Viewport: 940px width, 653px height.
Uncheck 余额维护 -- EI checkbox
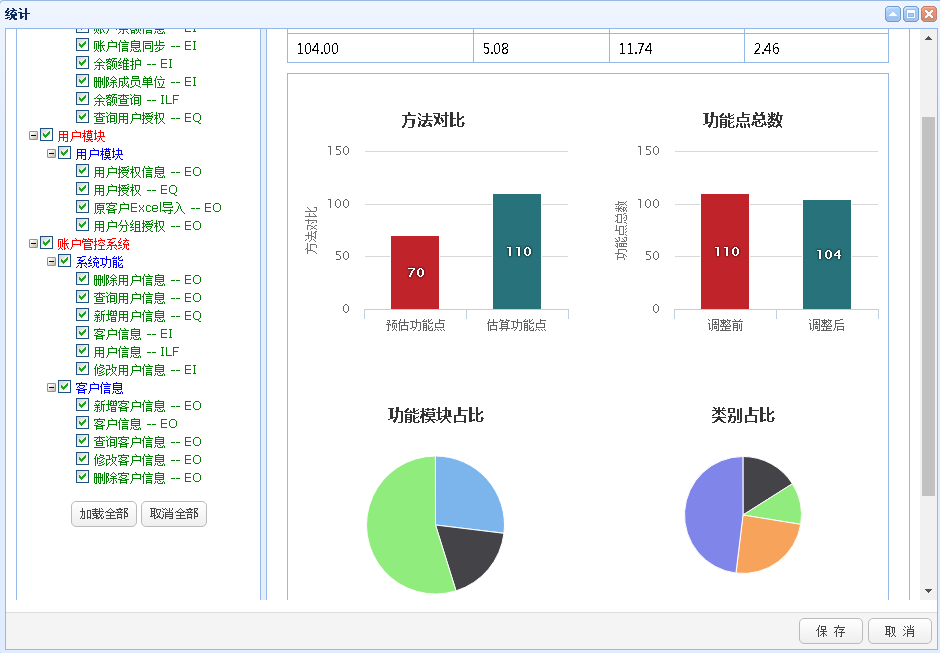click(83, 63)
